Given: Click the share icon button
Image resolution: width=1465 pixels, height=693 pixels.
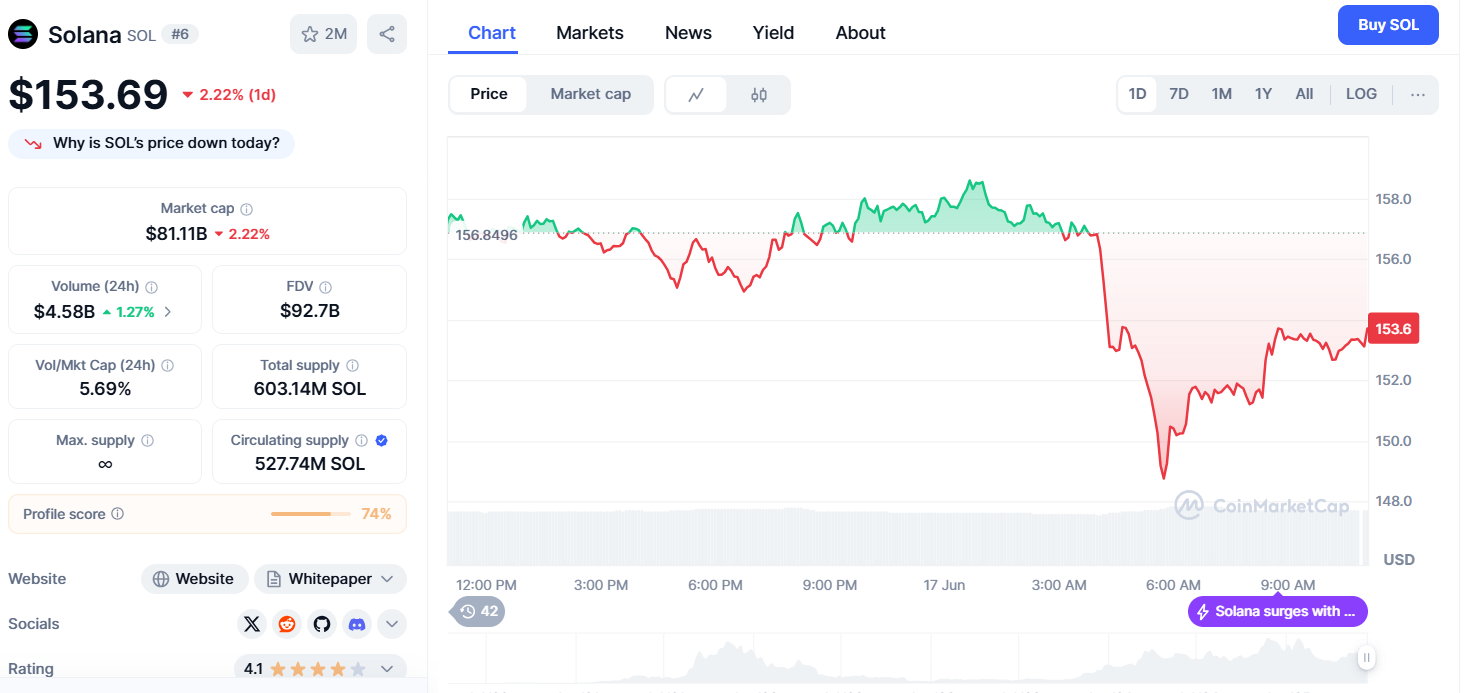Looking at the screenshot, I should pos(387,34).
